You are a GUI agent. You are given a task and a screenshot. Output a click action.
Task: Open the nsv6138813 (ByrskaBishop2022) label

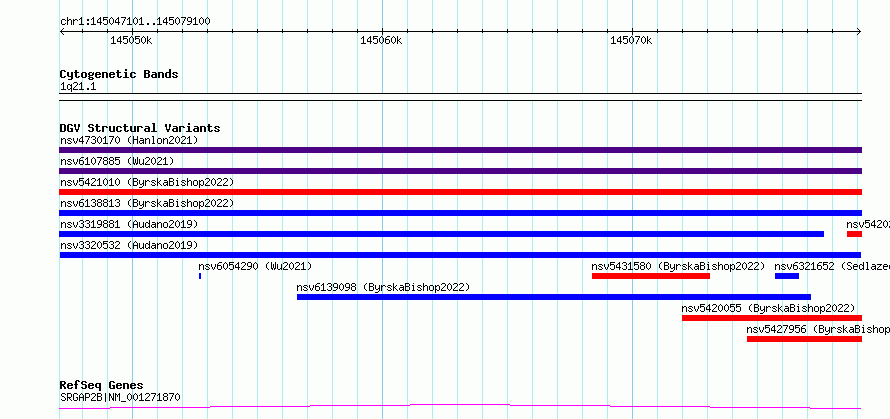146,203
